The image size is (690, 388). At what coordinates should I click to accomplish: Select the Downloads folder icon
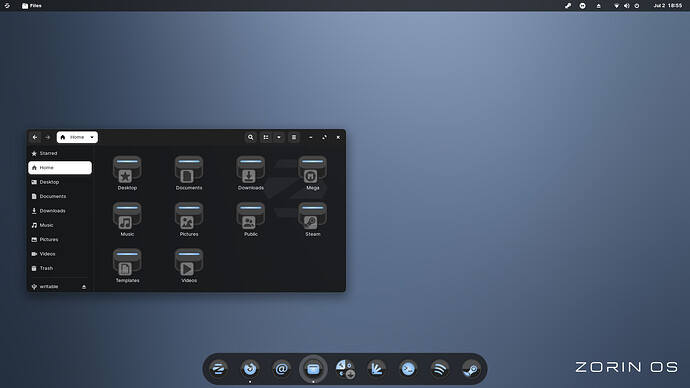(251, 170)
